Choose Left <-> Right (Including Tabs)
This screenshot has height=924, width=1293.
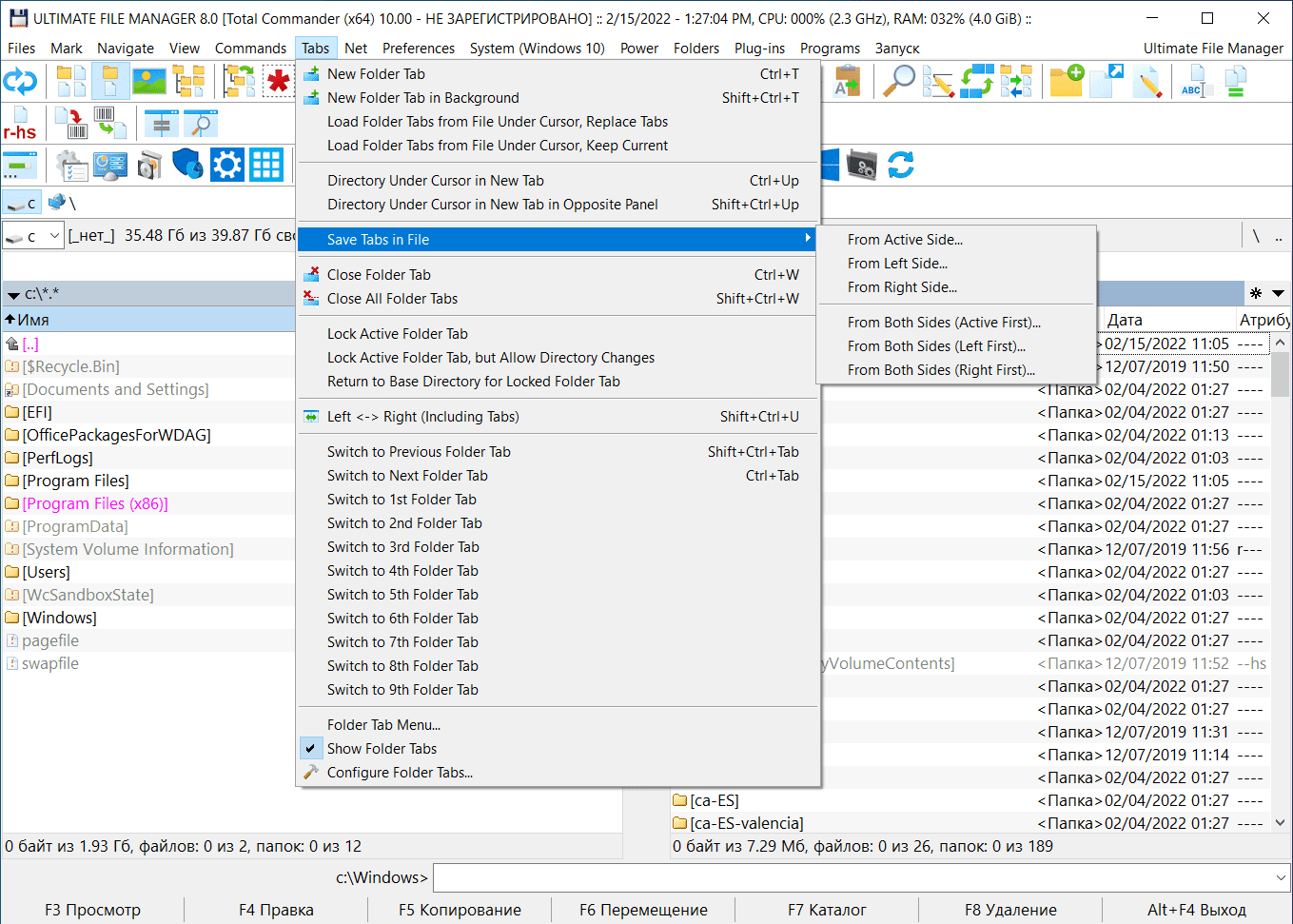pyautogui.click(x=558, y=417)
